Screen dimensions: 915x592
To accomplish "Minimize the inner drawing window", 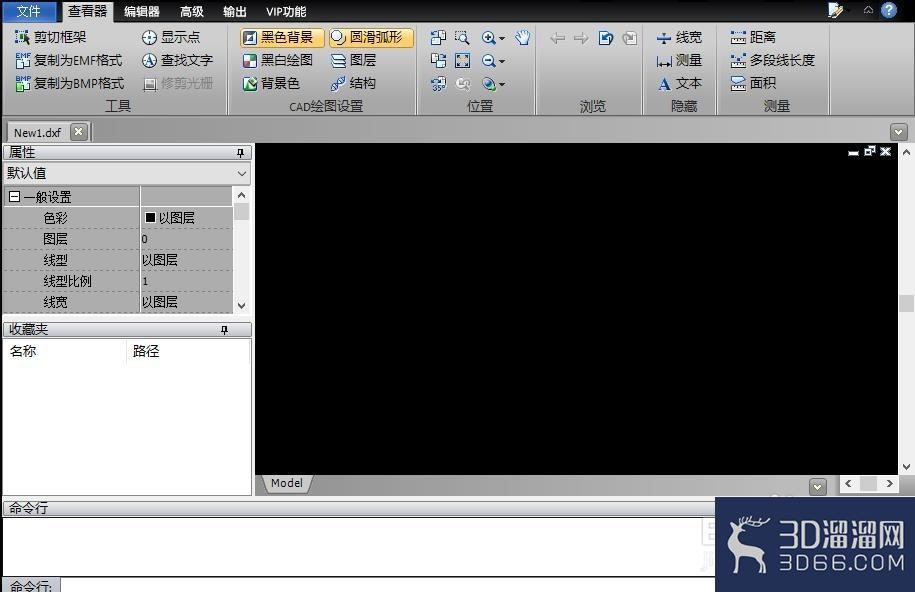I will 853,152.
